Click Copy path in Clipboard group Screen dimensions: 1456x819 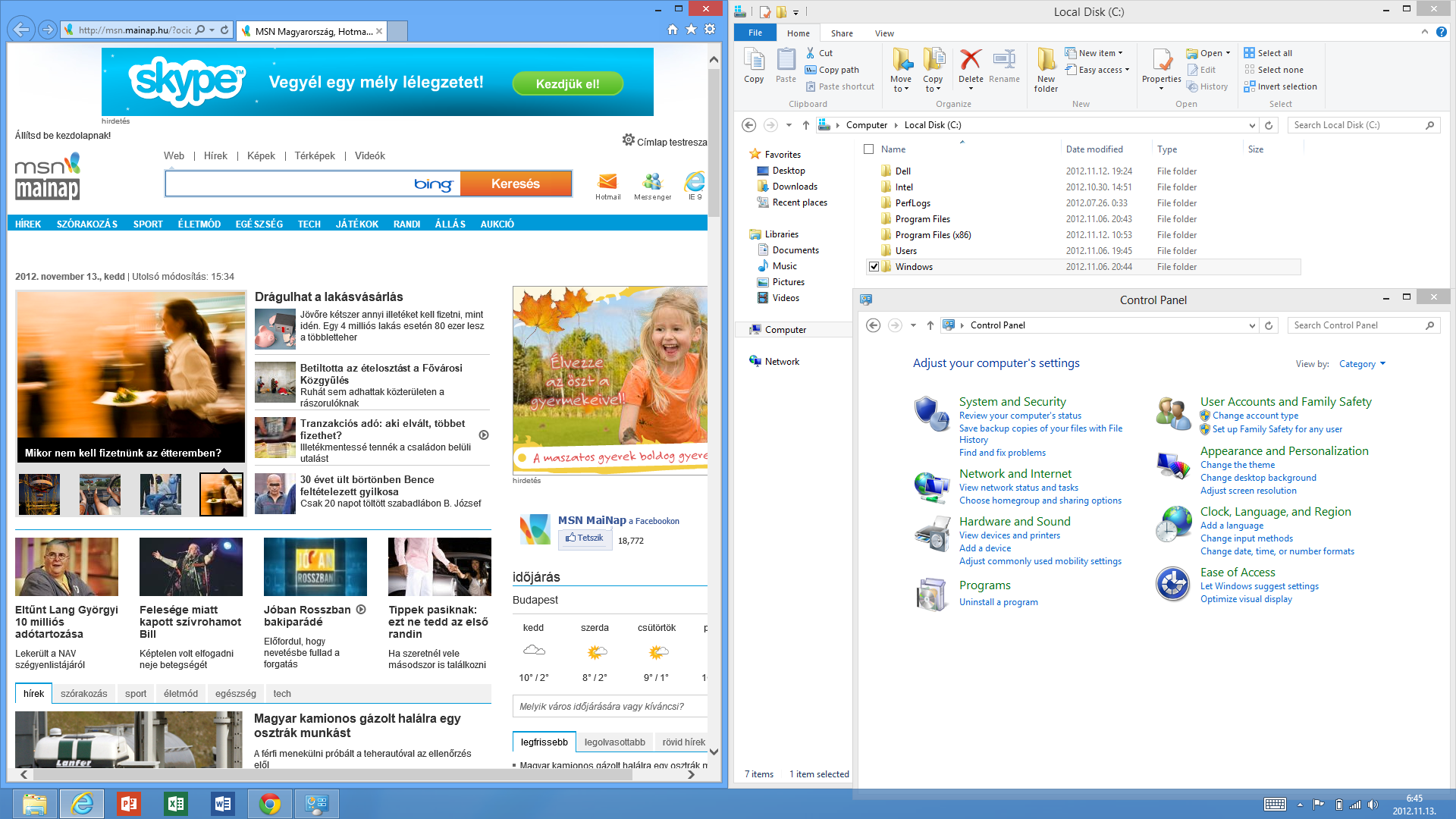tap(832, 70)
